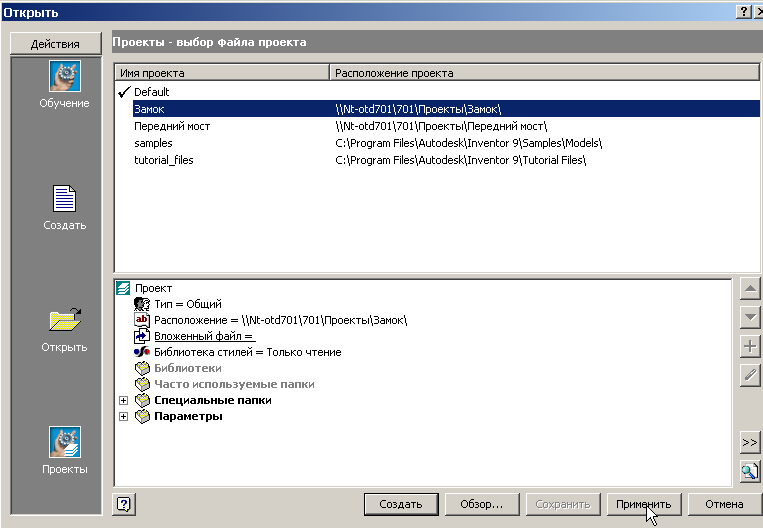Click the Библиотека стилей icon
Screen dimensions: 763x528
(x=142, y=352)
